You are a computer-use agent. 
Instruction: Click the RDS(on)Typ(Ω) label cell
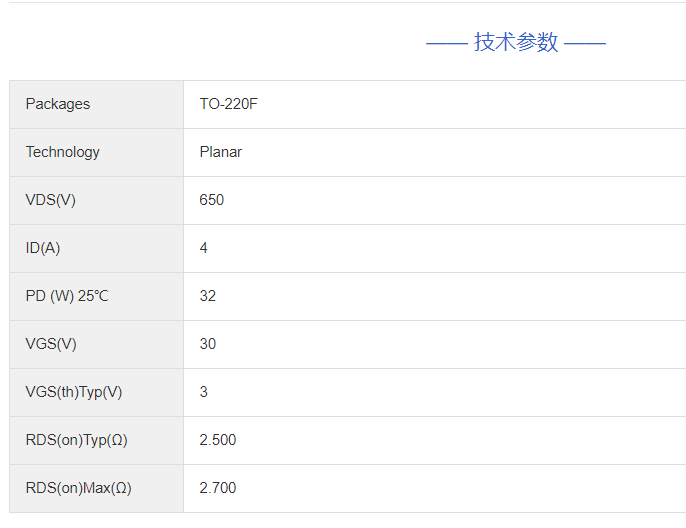click(x=96, y=441)
